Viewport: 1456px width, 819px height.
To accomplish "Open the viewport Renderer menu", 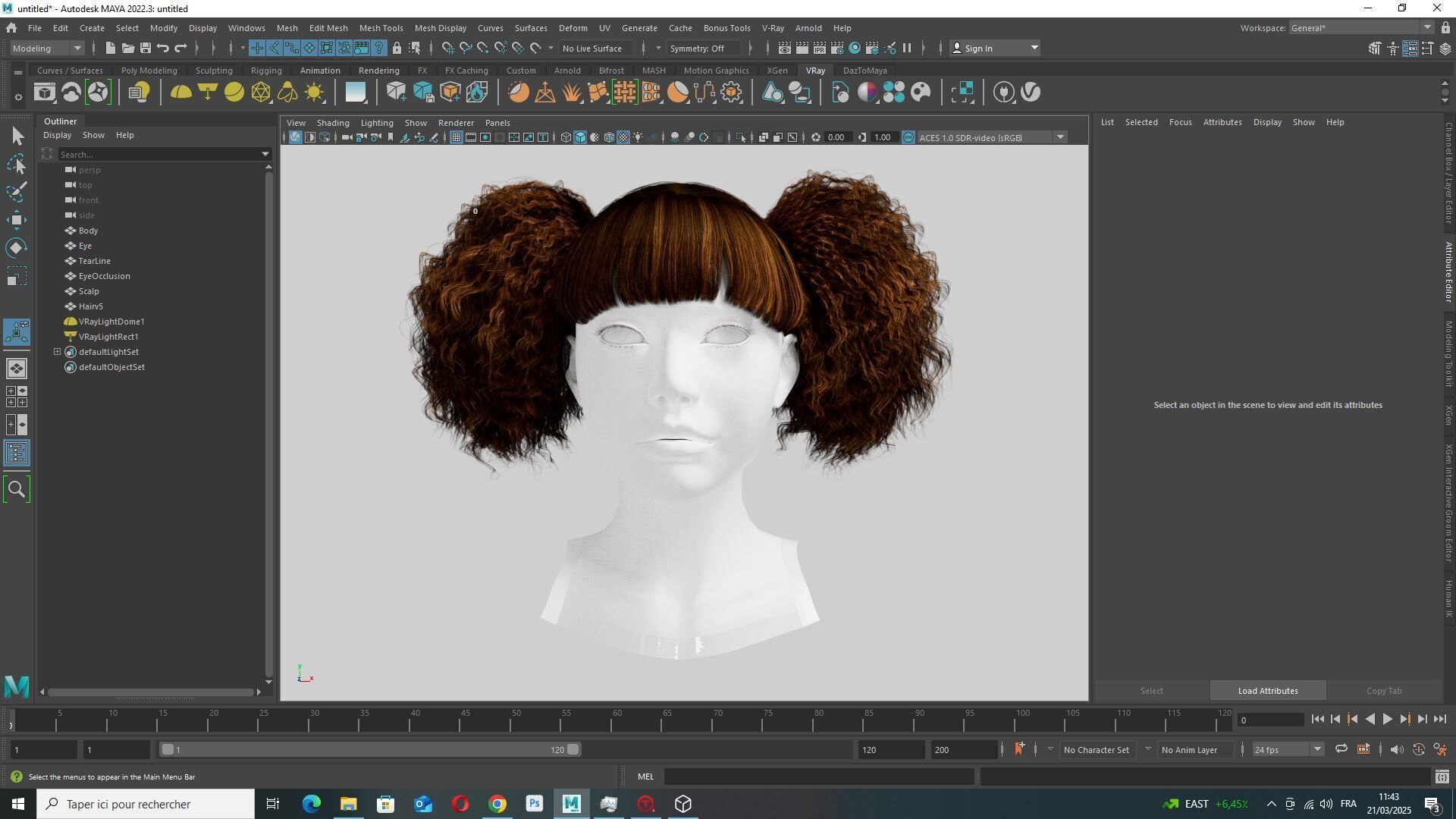I will (x=456, y=123).
